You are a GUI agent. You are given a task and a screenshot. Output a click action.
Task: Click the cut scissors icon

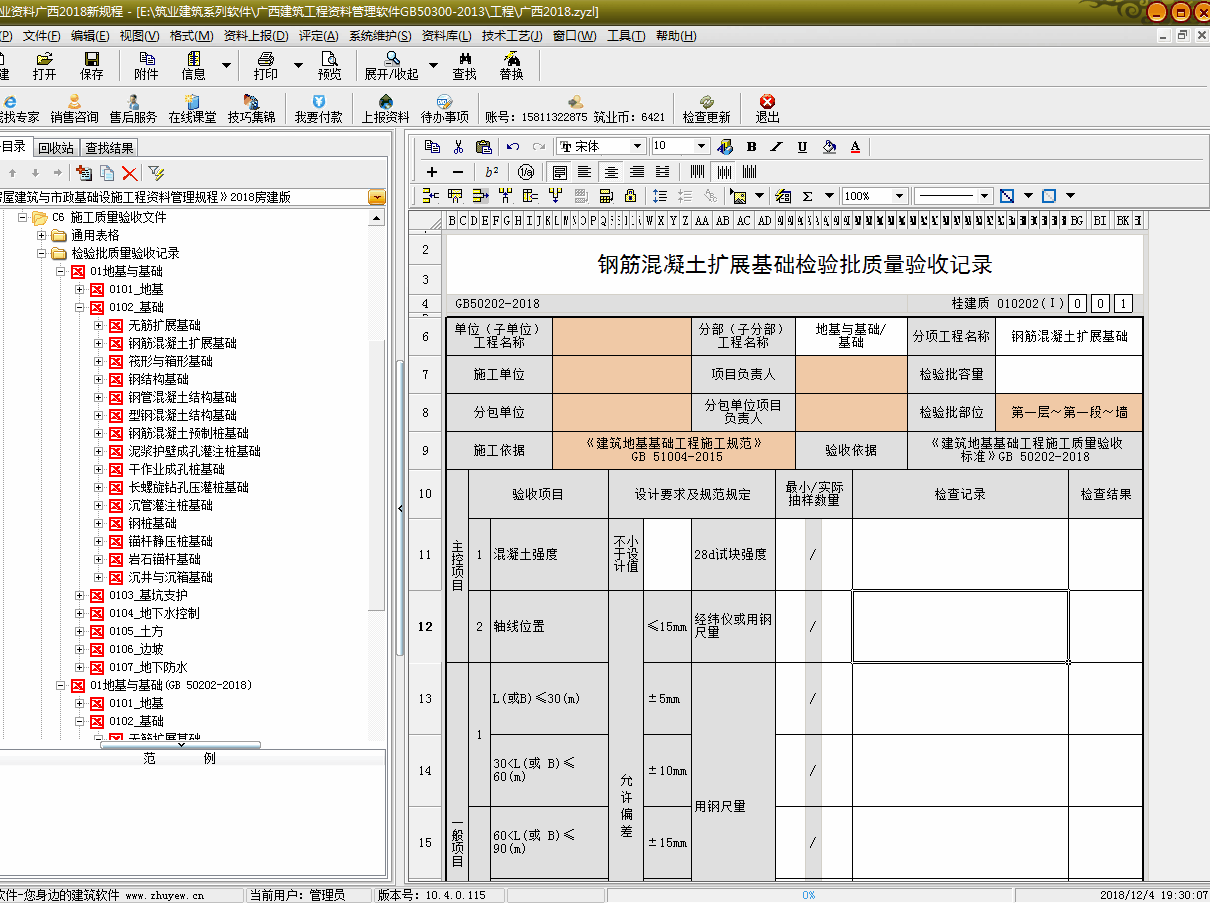pyautogui.click(x=458, y=147)
